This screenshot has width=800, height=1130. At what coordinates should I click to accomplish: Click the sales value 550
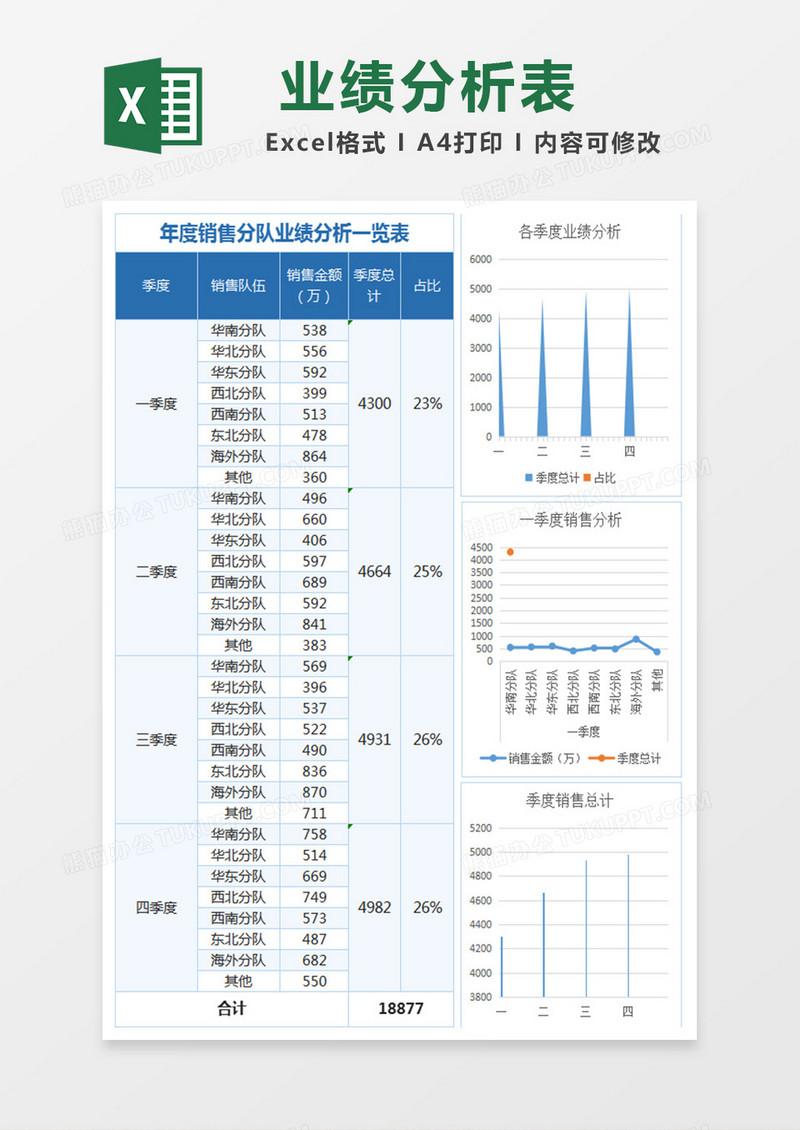[314, 981]
